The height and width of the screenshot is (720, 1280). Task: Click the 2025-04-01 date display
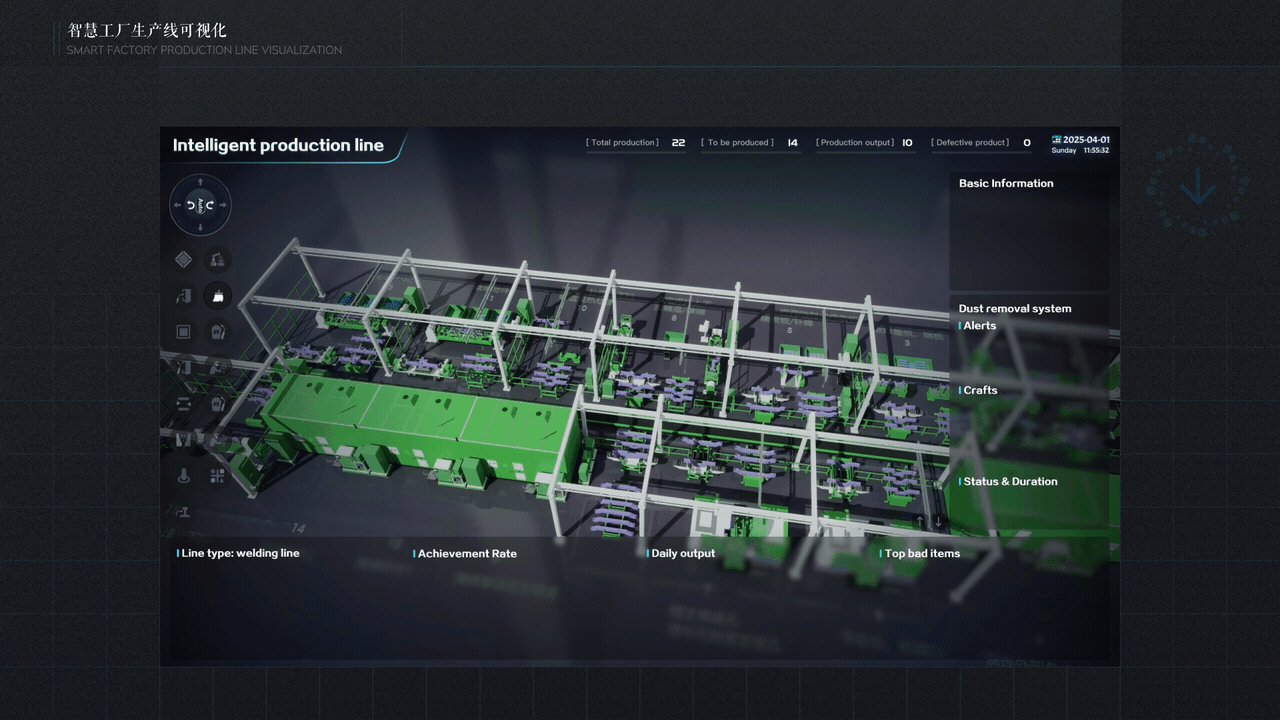[1086, 140]
